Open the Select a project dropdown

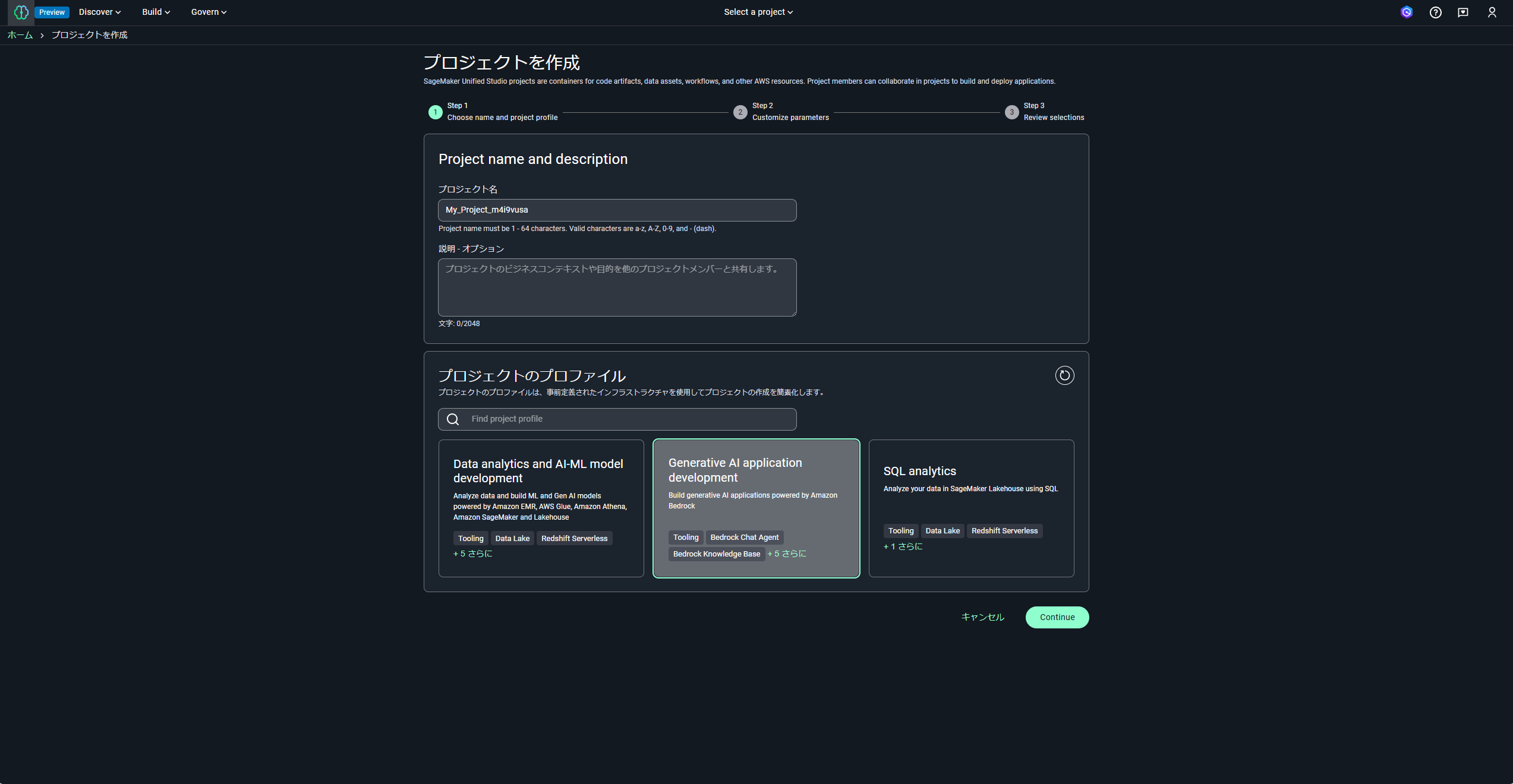758,12
